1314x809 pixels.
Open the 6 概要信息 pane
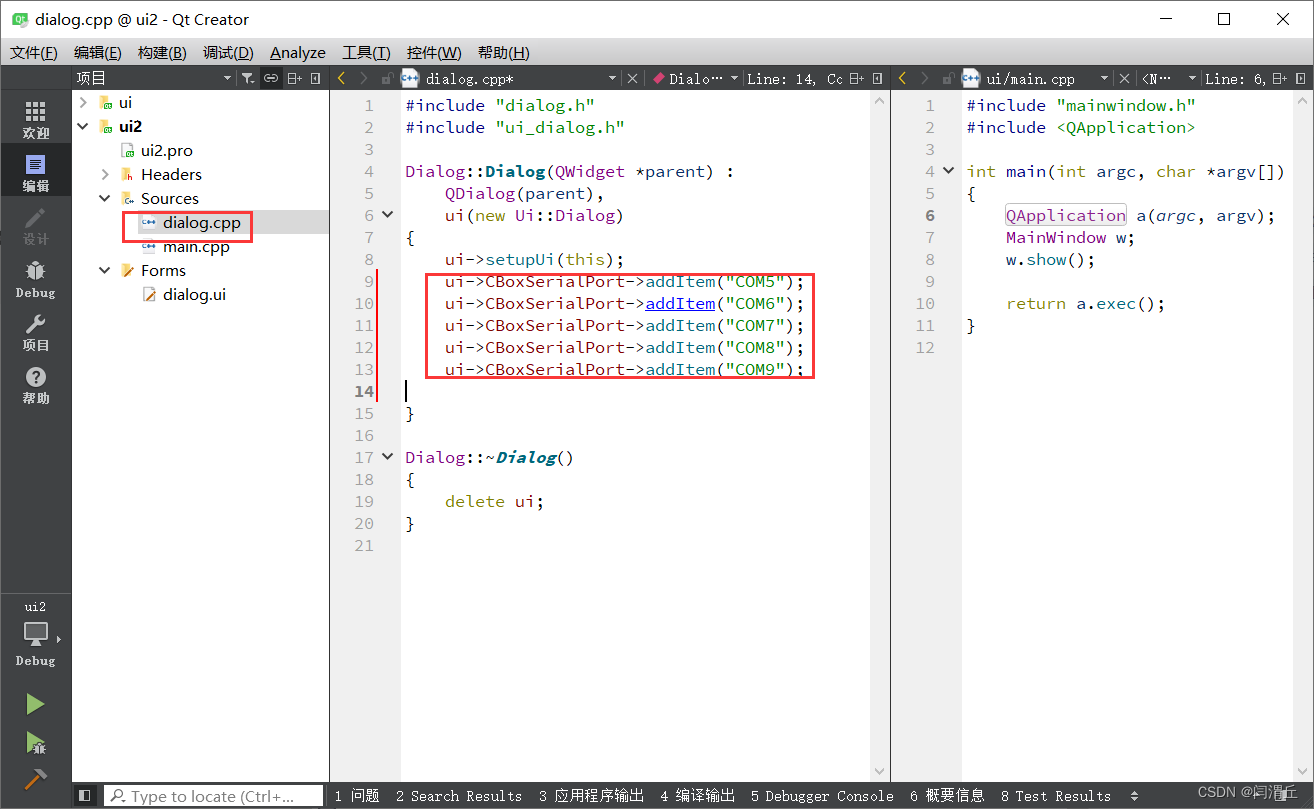(x=947, y=796)
